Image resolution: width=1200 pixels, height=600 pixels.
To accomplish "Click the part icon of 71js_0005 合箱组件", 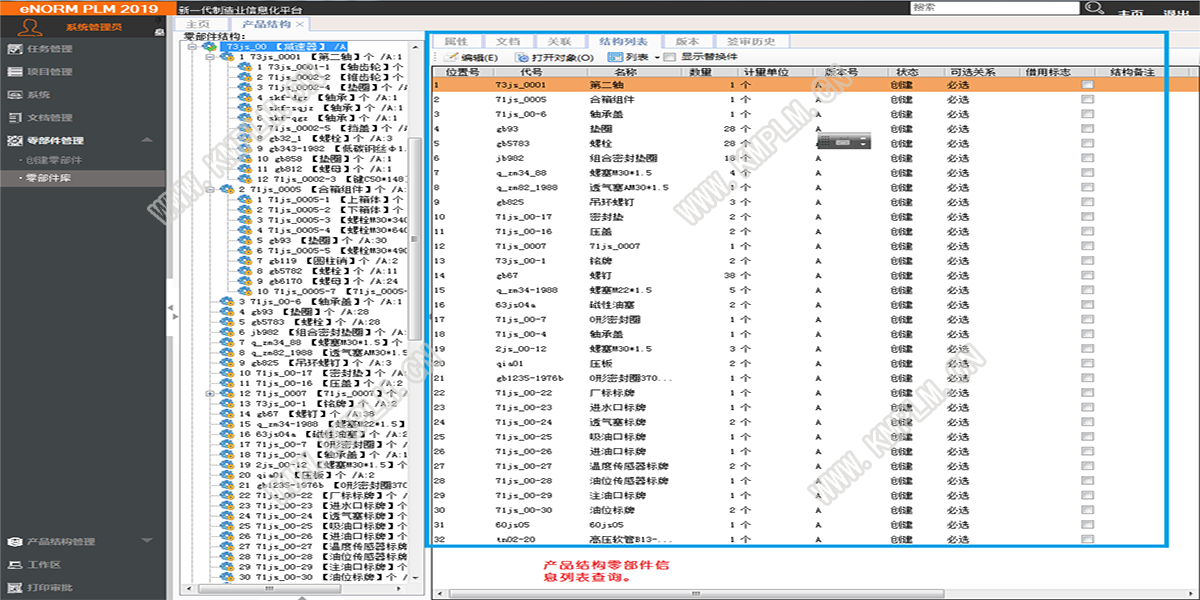I will (x=228, y=188).
